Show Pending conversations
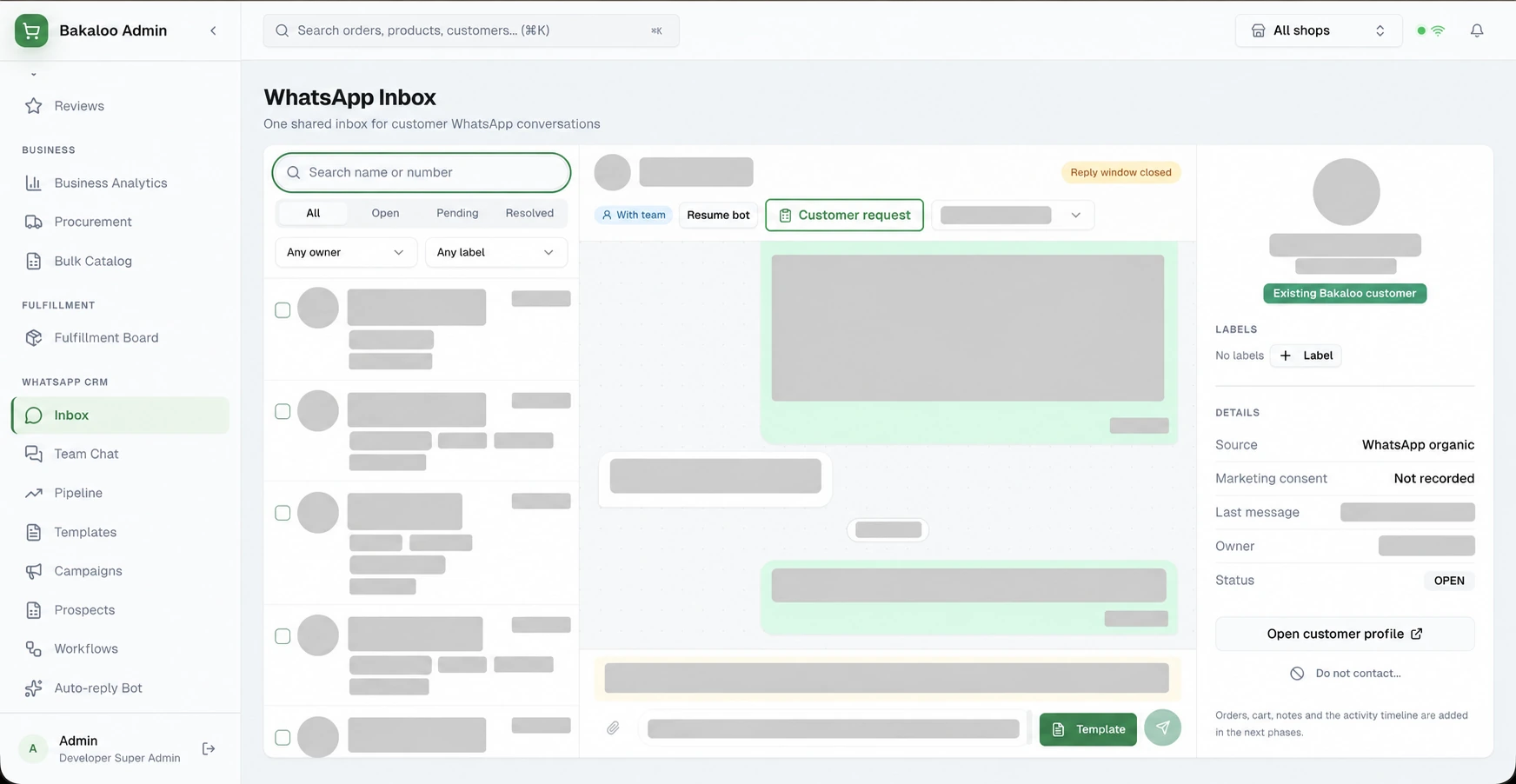 pyautogui.click(x=457, y=213)
